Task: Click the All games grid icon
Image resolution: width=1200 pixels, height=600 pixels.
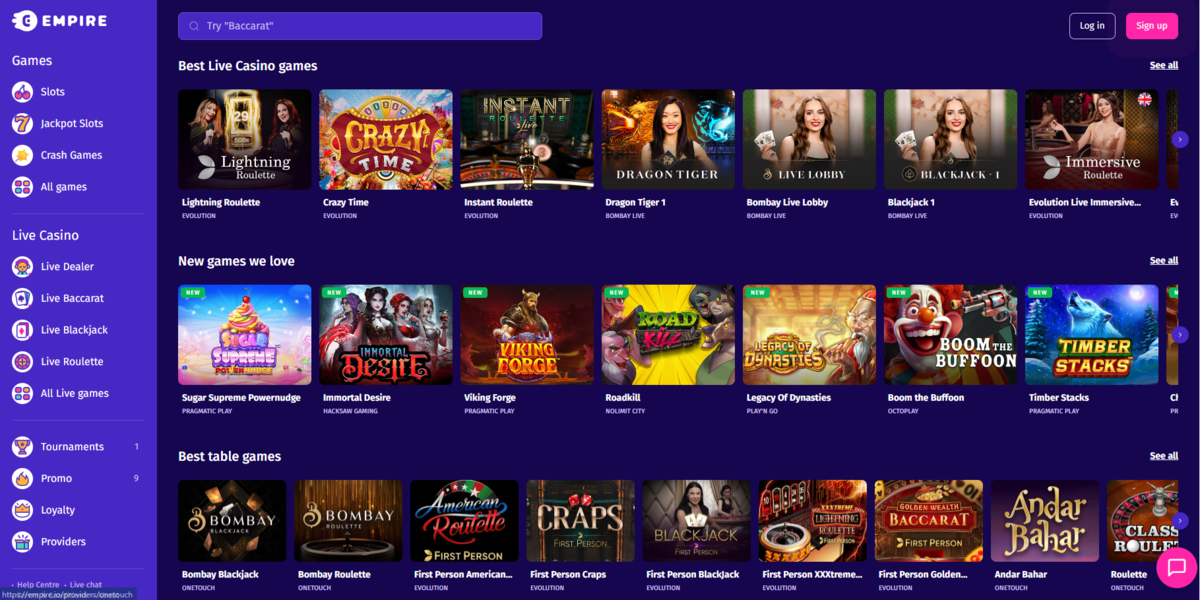Action: (22, 187)
